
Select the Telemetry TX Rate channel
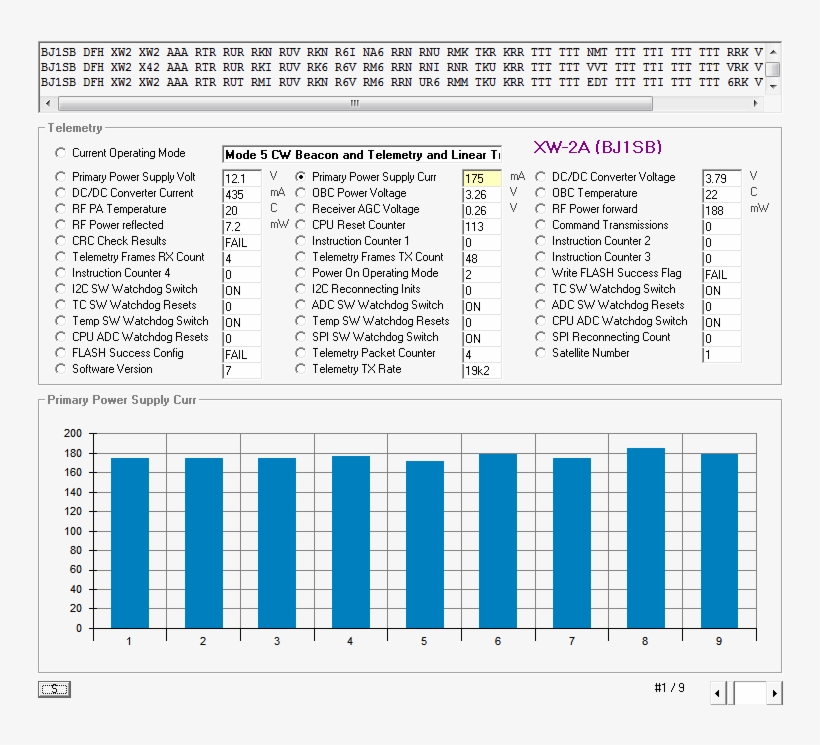301,369
